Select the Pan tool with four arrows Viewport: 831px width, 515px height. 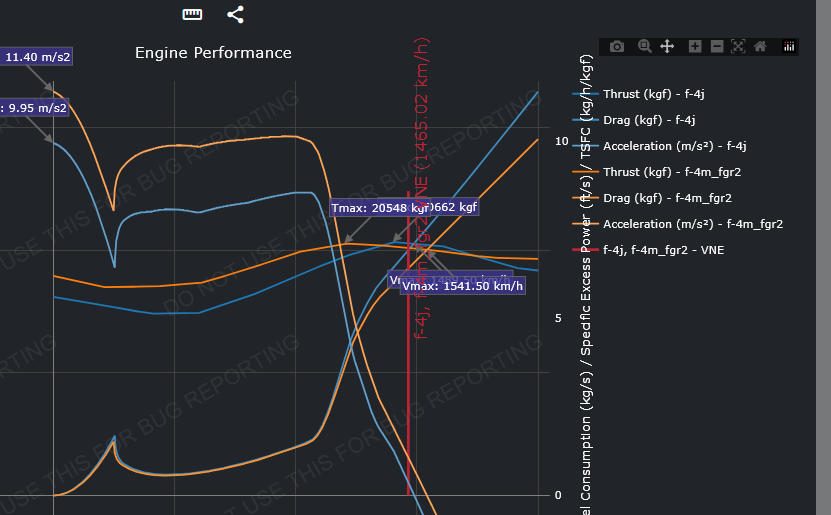[667, 46]
